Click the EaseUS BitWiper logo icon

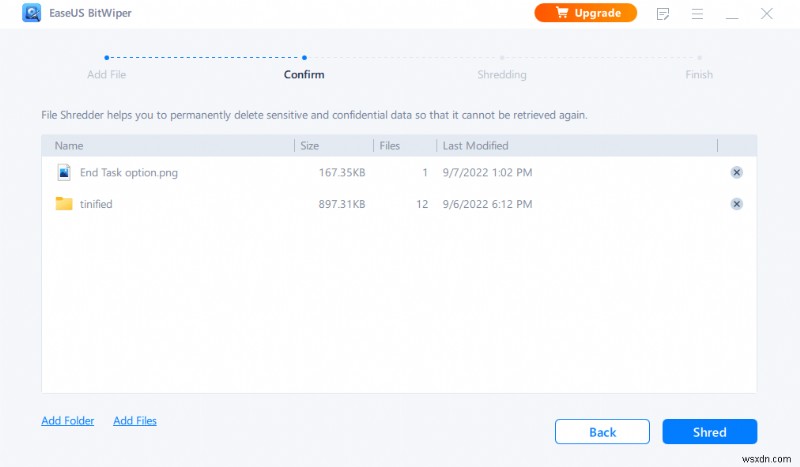click(31, 14)
